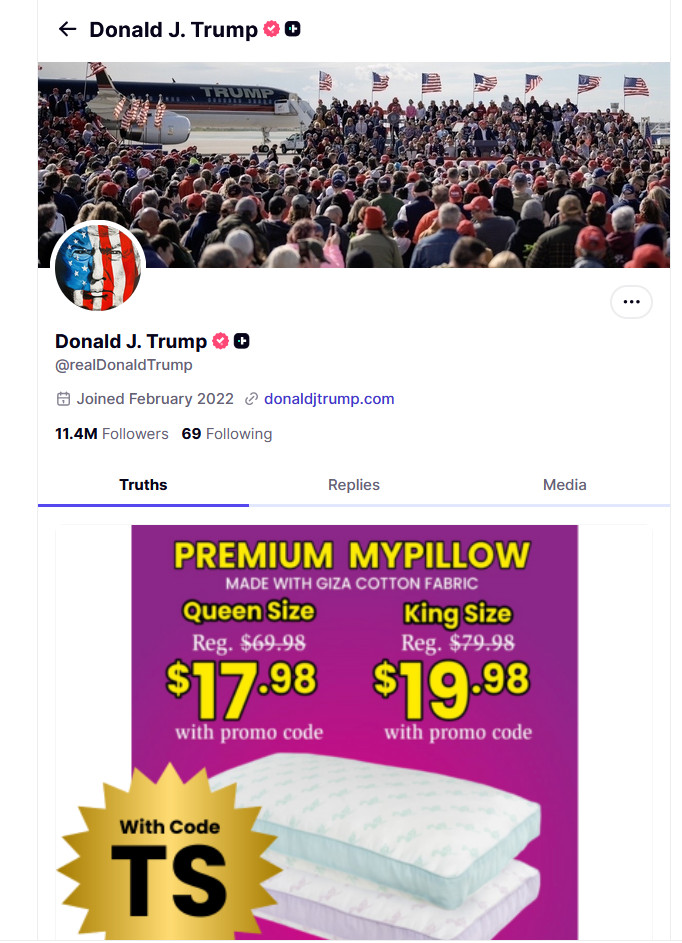Image resolution: width=682 pixels, height=943 pixels.
Task: Open the rally crowd banner image
Action: (x=400, y=150)
